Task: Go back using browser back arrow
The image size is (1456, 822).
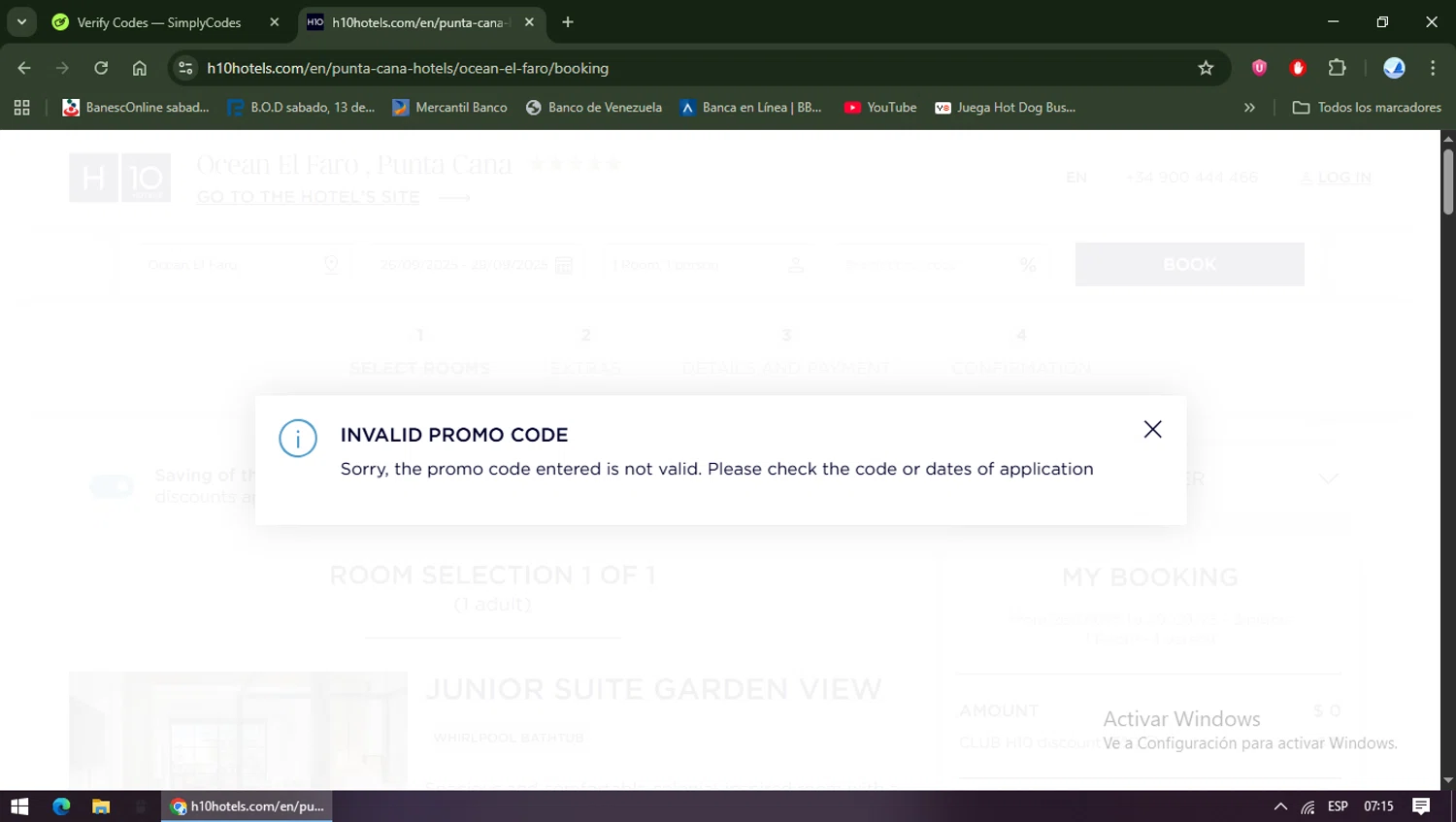Action: 24,68
